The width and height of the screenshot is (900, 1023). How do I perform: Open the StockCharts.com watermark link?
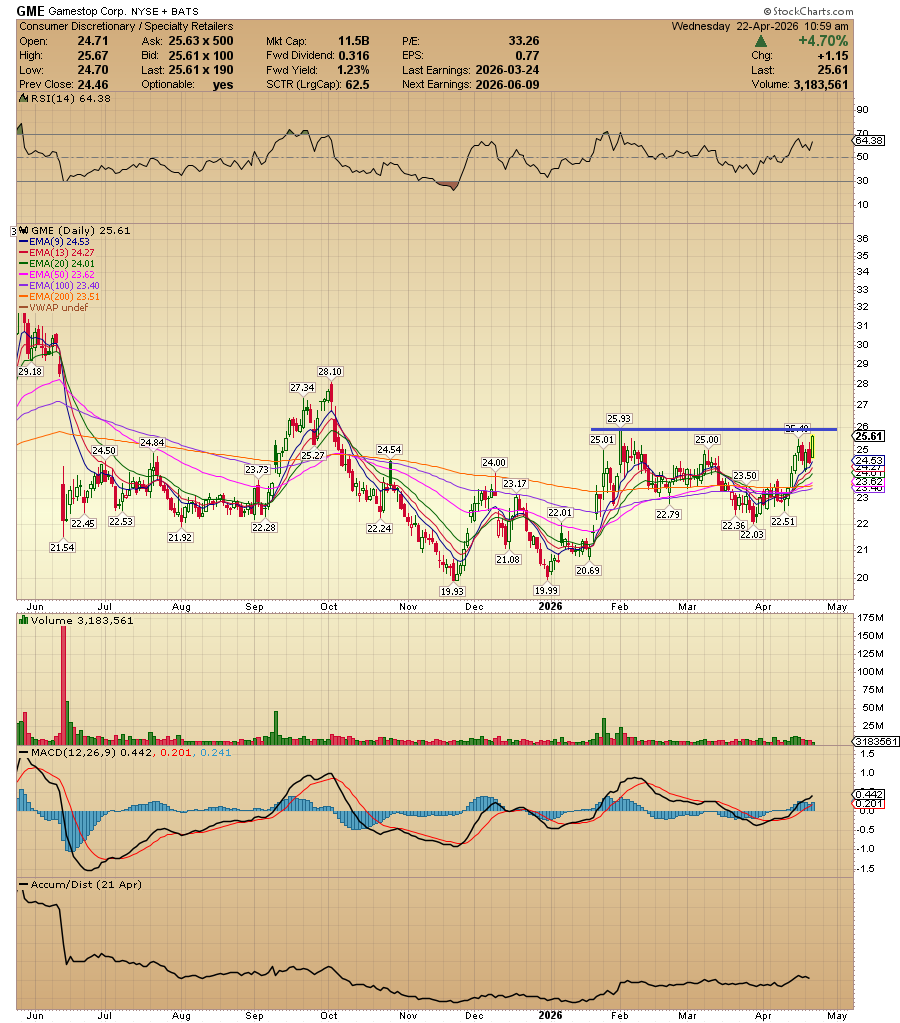click(x=809, y=11)
